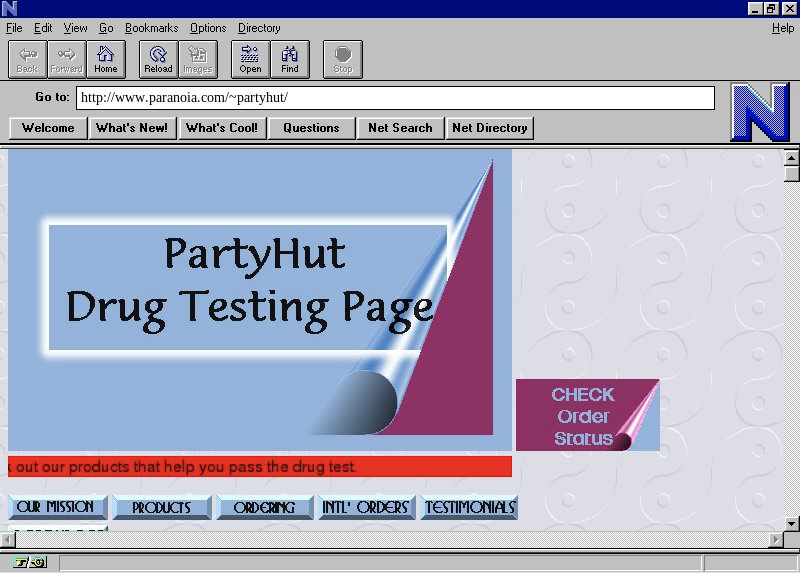The height and width of the screenshot is (573, 800).
Task: Click Check Order Status image
Action: [587, 415]
